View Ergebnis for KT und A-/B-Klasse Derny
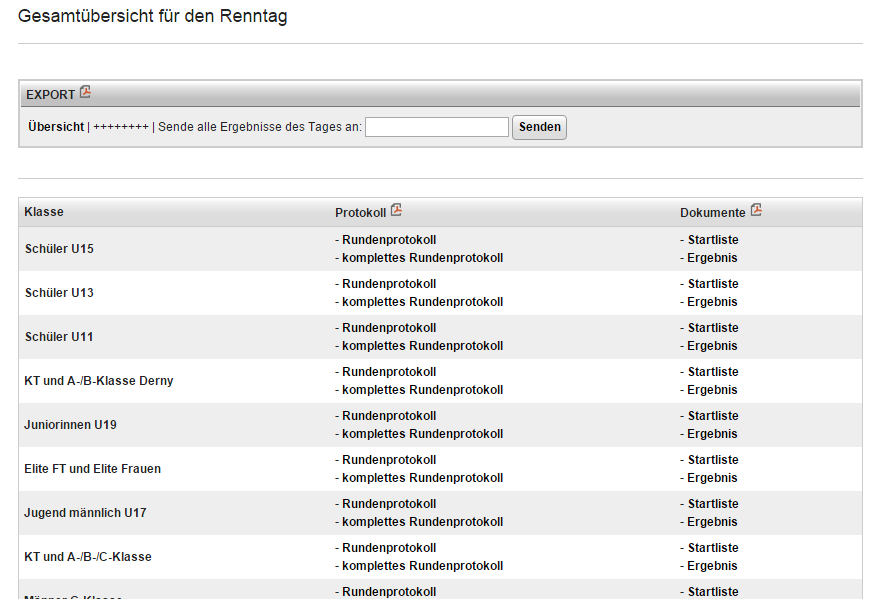The height and width of the screenshot is (599, 878). (x=712, y=390)
